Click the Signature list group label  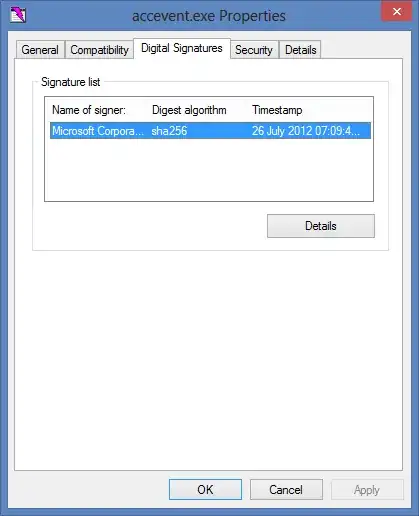pyautogui.click(x=70, y=82)
